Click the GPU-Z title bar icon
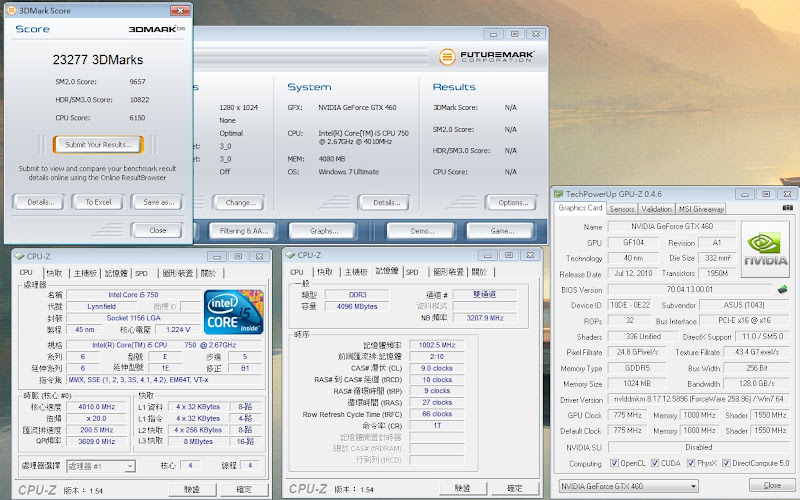The height and width of the screenshot is (500, 800). pos(559,194)
